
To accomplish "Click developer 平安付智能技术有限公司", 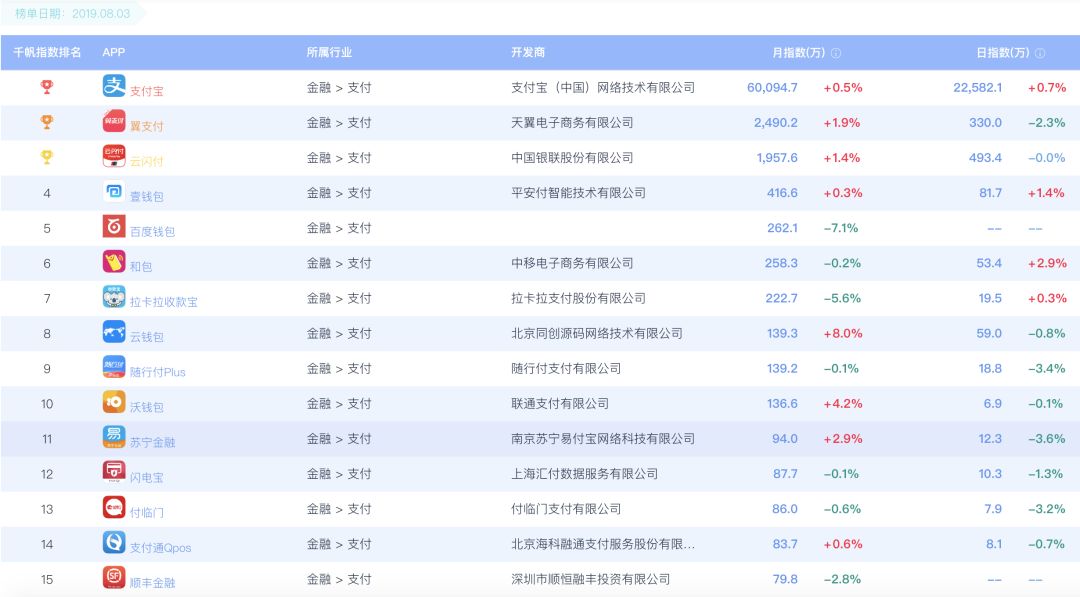I will pyautogui.click(x=578, y=193).
